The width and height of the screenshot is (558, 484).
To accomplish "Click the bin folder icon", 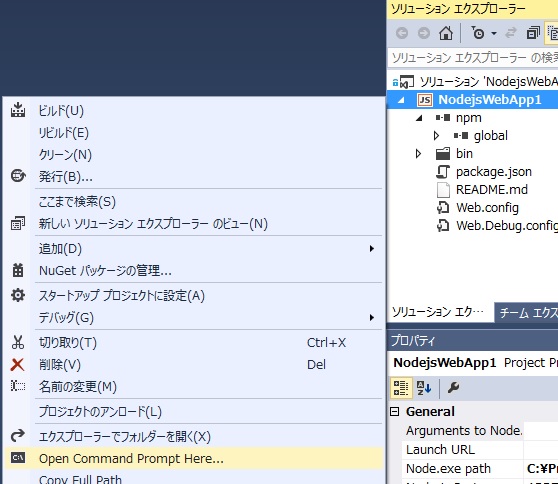I will [x=443, y=154].
